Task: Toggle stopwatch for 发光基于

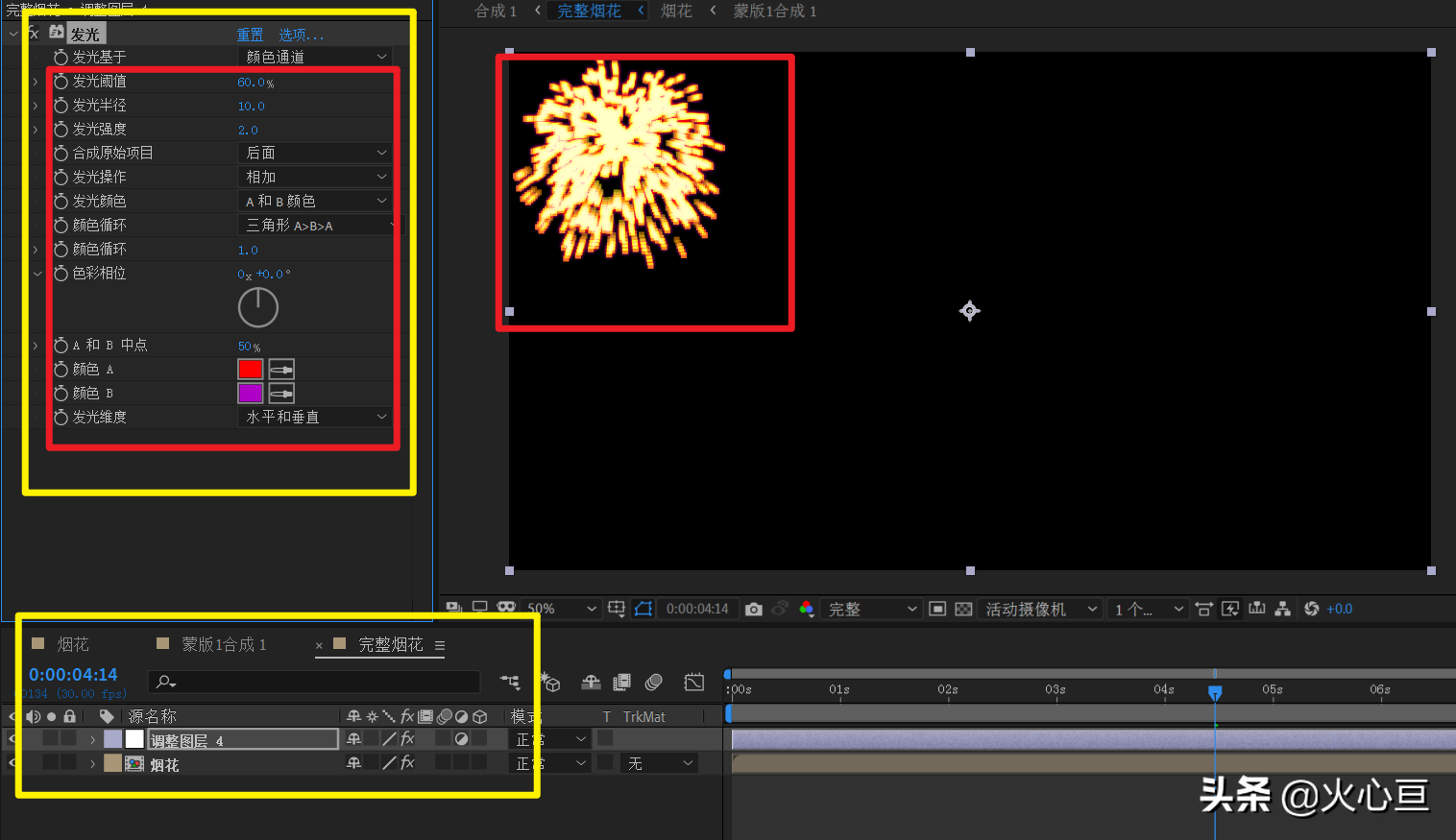Action: pos(61,58)
